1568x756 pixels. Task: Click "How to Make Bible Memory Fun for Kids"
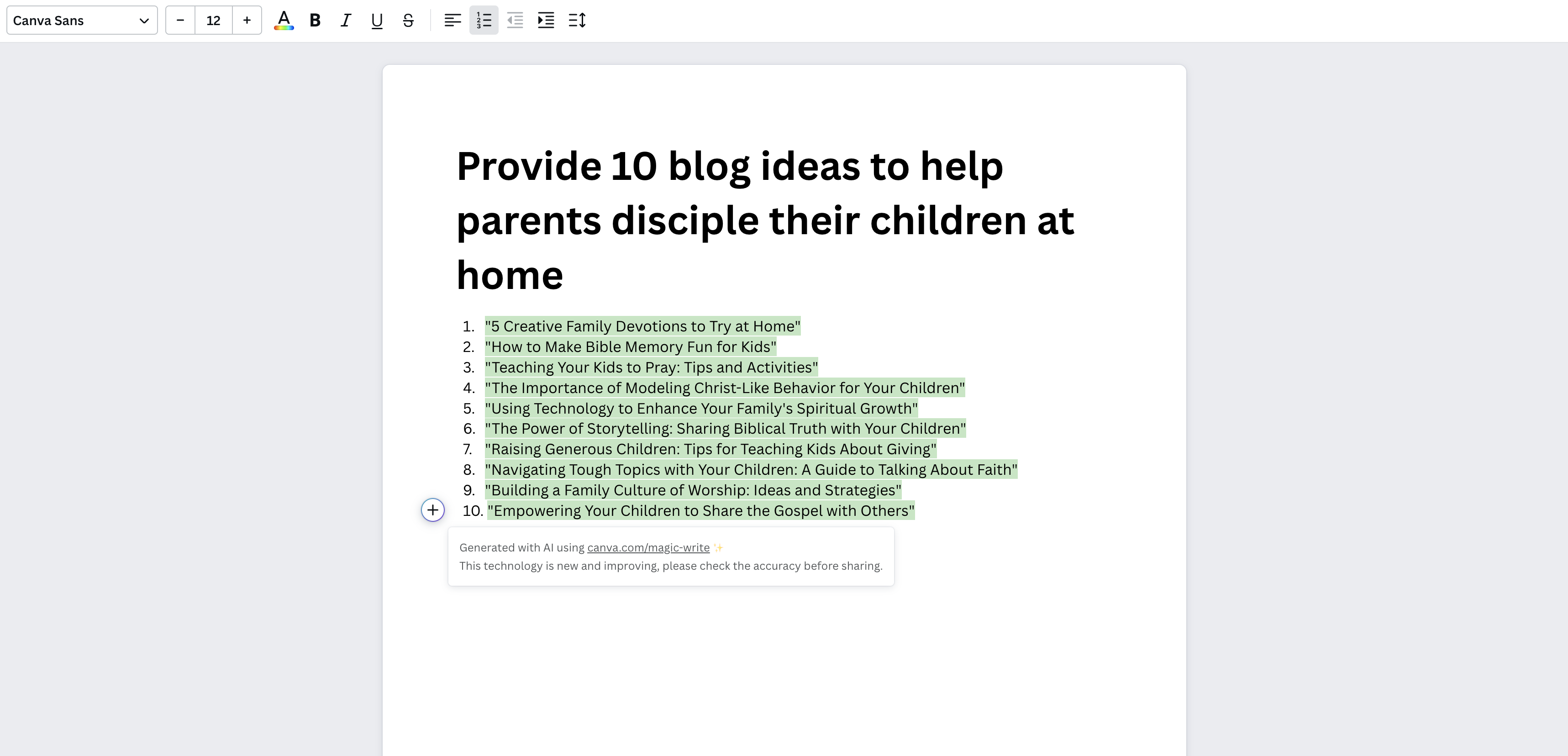[631, 347]
